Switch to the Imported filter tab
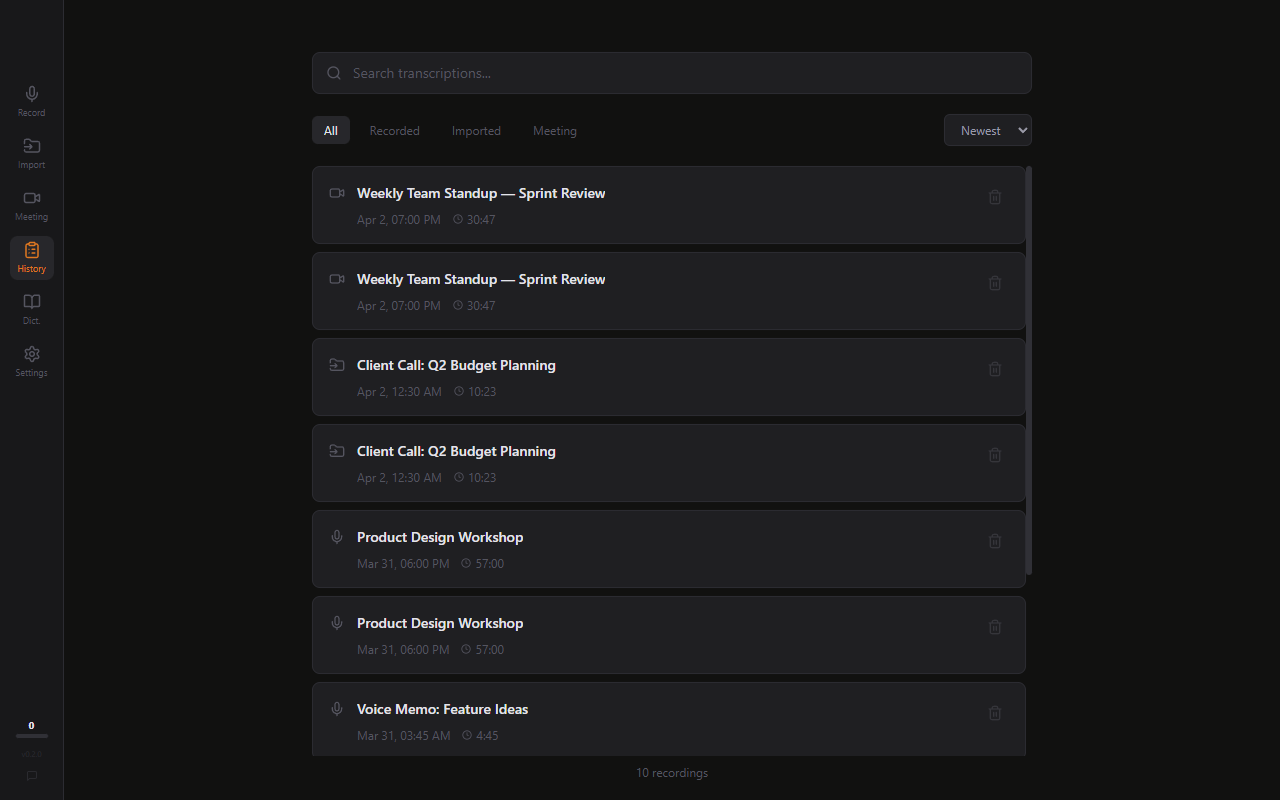Image resolution: width=1280 pixels, height=800 pixels. point(476,131)
